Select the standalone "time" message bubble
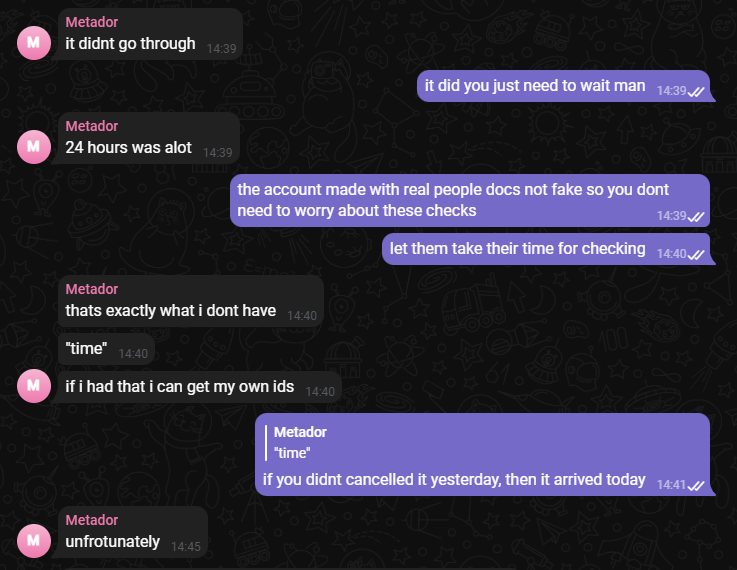 point(106,349)
